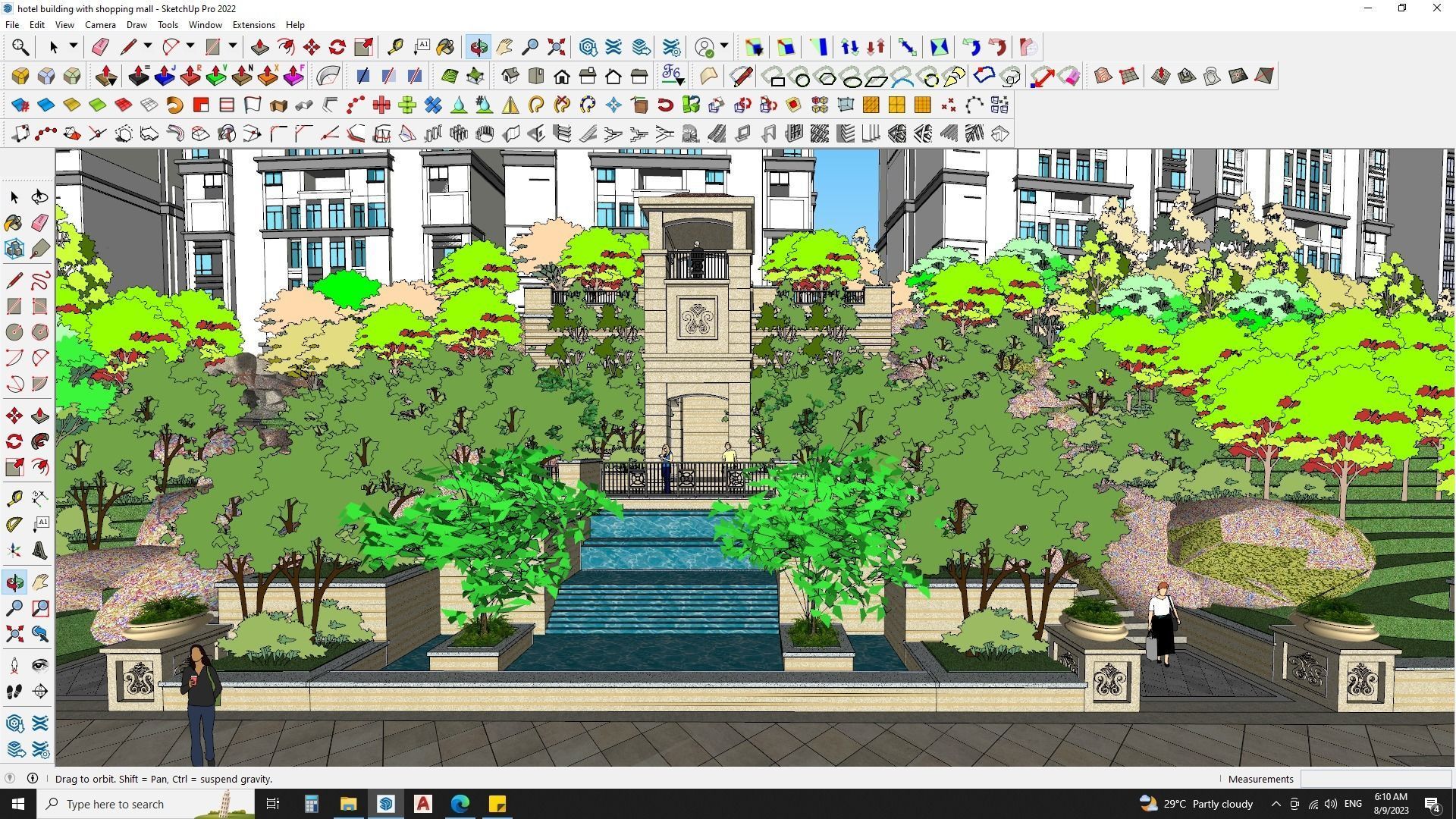The height and width of the screenshot is (819, 1456).
Task: Select the Protractor tool in left toolbar
Action: [14, 524]
